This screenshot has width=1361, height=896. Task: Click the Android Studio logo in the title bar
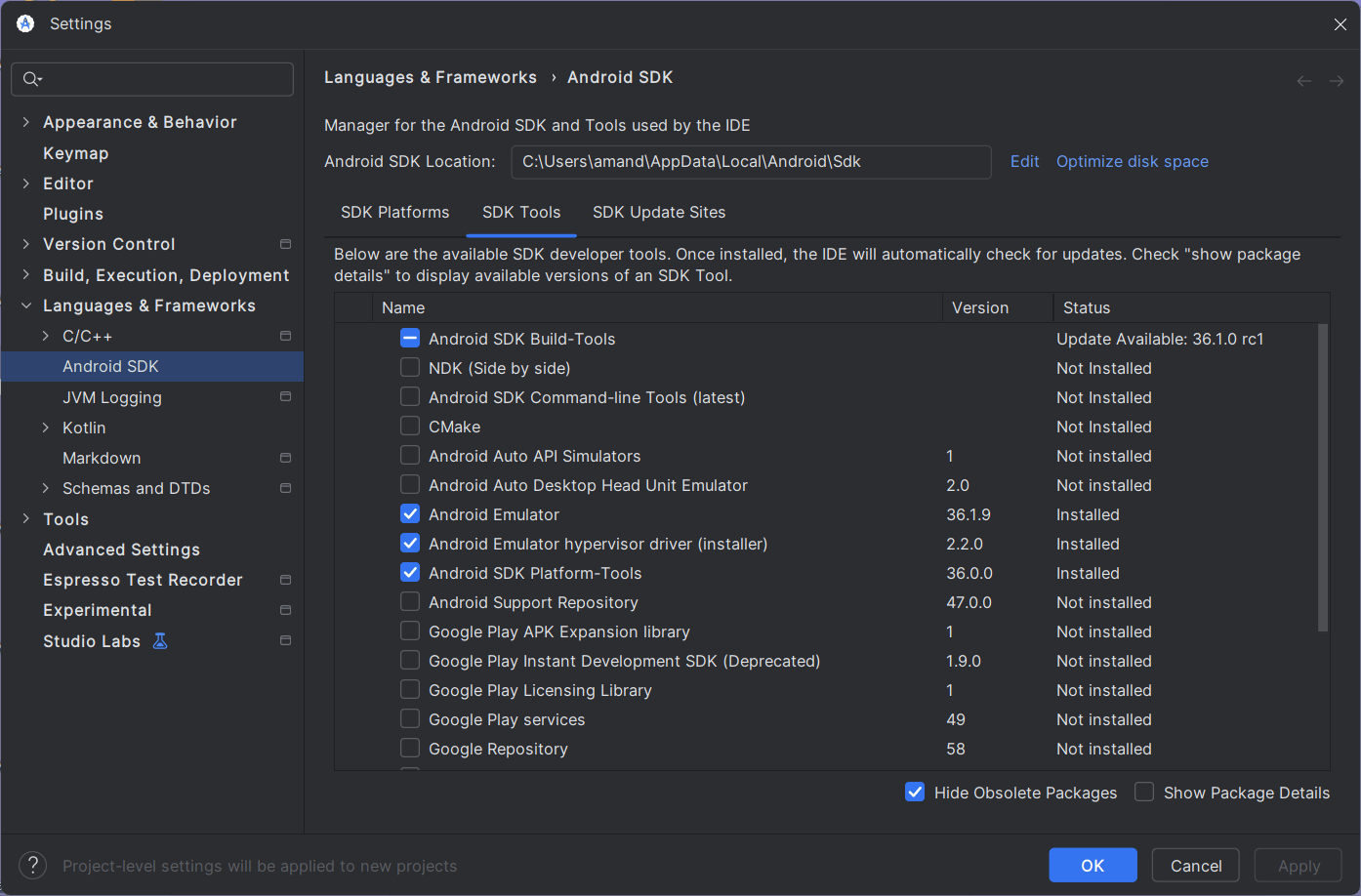[x=23, y=23]
